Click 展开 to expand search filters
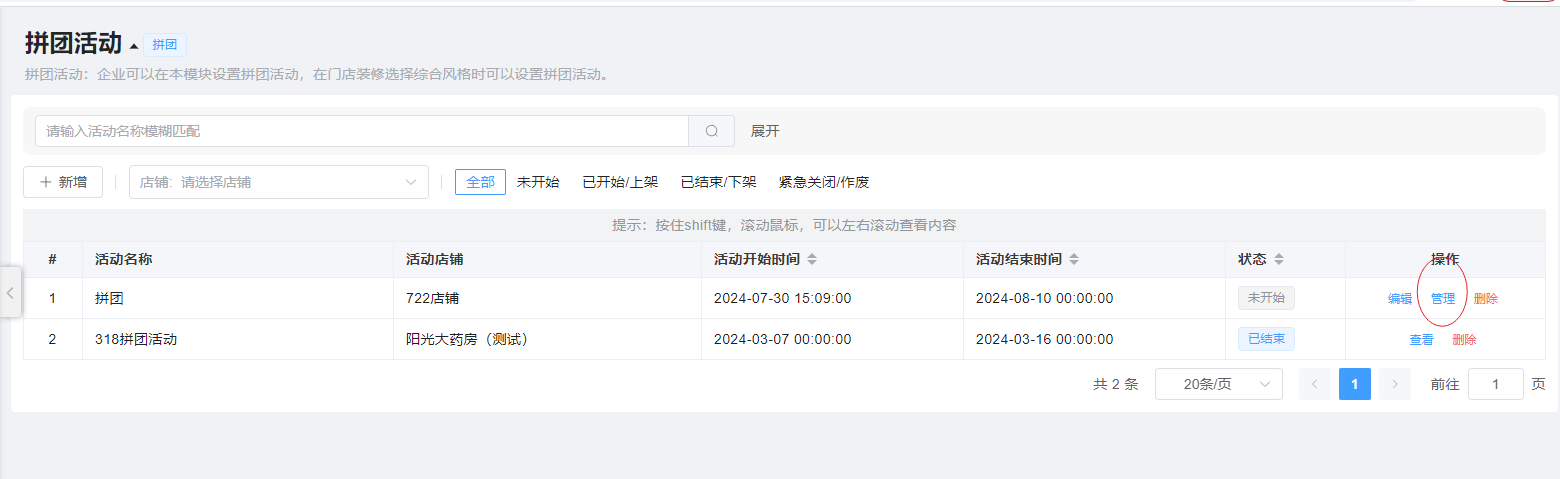The height and width of the screenshot is (479, 1560). click(765, 131)
